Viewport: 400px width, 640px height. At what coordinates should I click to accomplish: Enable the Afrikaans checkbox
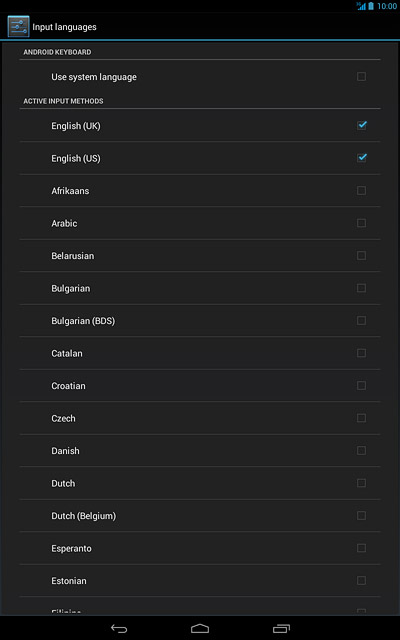click(x=361, y=191)
